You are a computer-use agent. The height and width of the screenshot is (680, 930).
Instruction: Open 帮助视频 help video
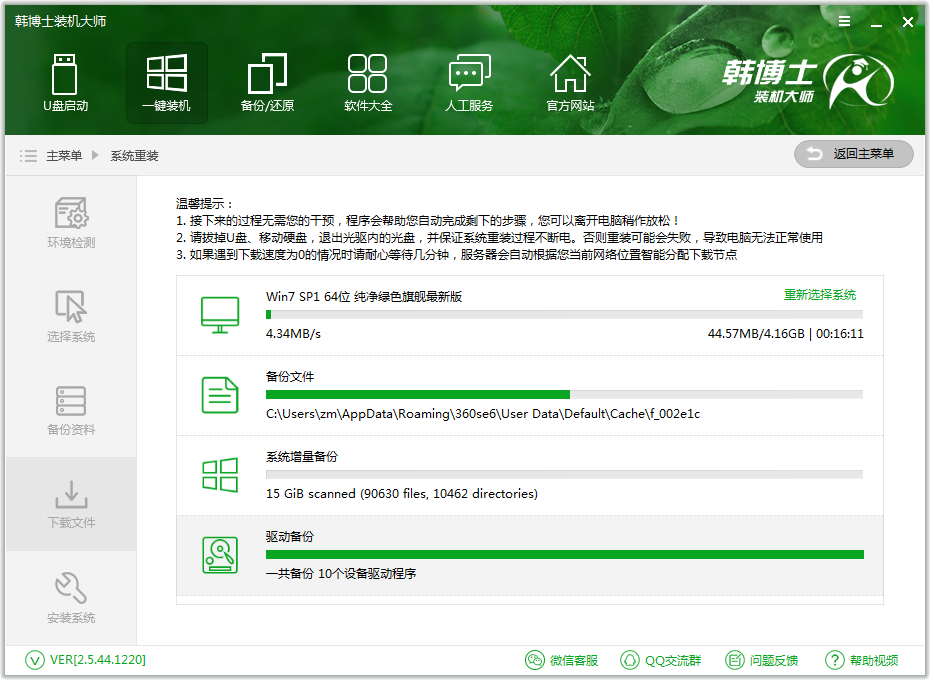click(x=861, y=660)
